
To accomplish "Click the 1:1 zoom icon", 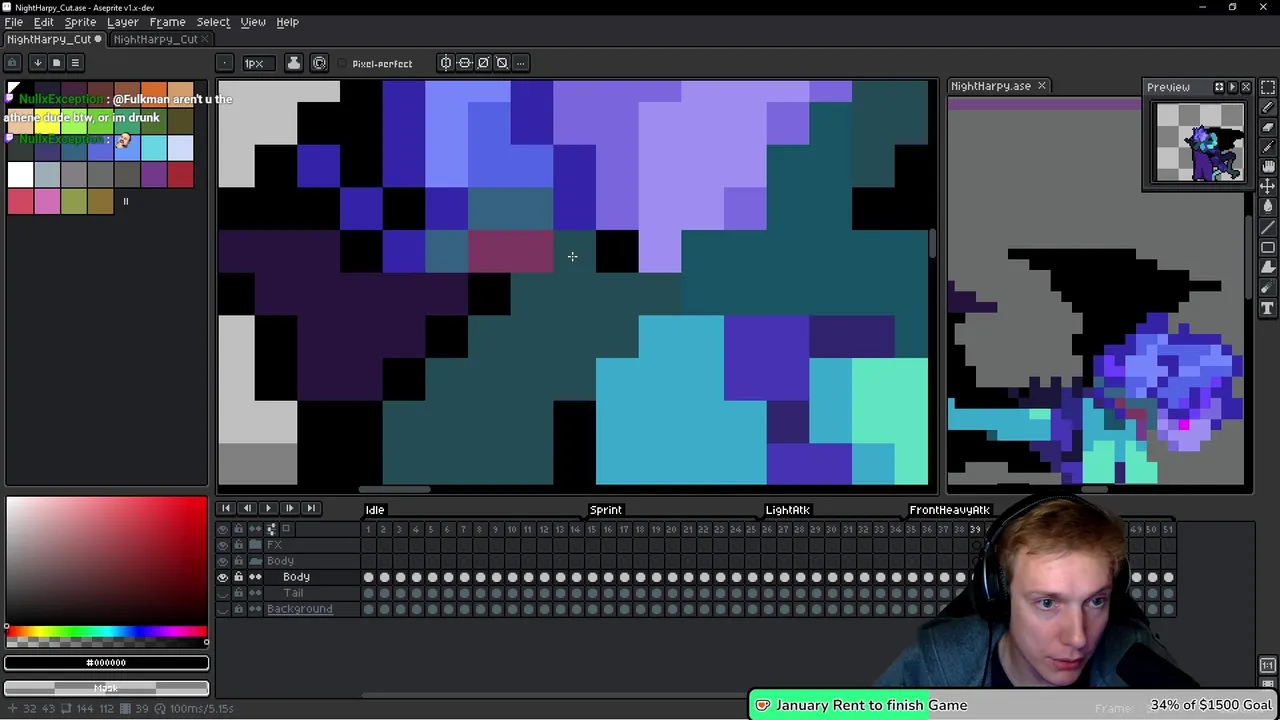I will [x=1267, y=665].
